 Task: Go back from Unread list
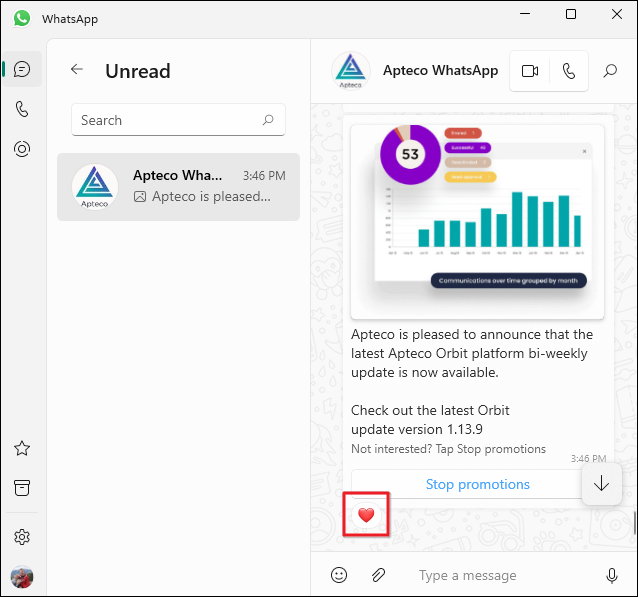pos(76,70)
